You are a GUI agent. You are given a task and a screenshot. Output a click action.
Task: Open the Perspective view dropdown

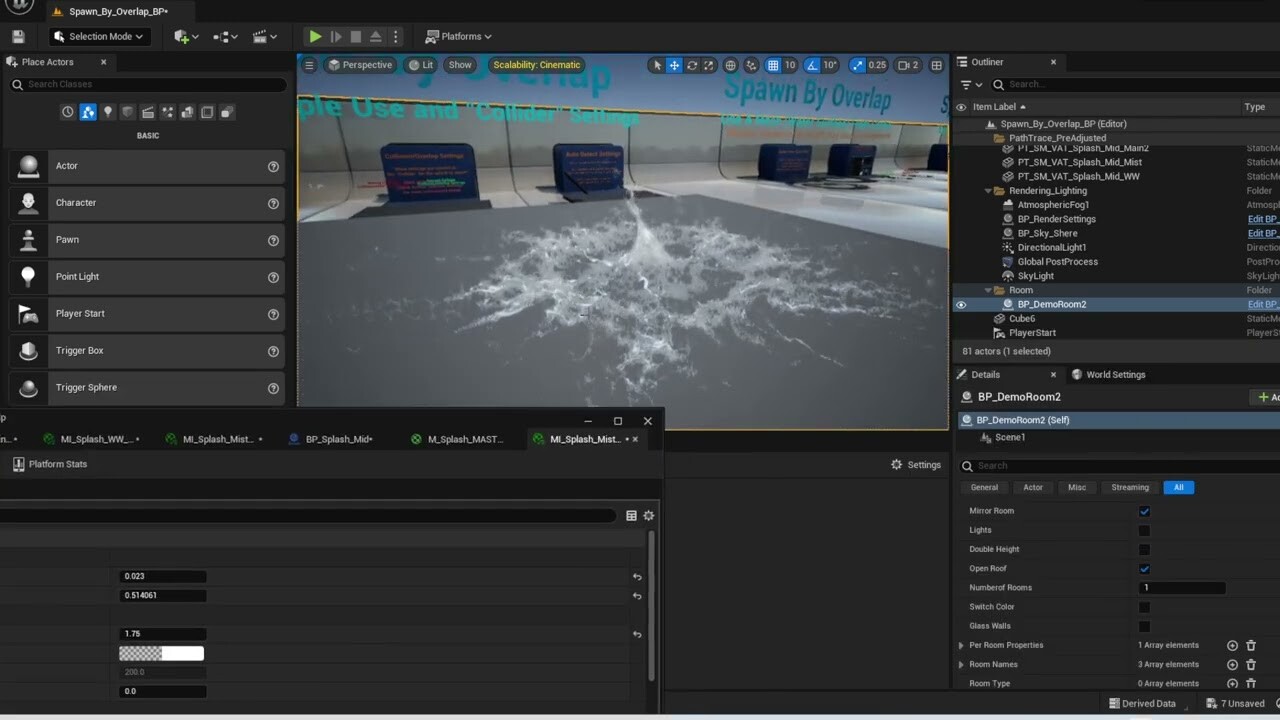360,64
